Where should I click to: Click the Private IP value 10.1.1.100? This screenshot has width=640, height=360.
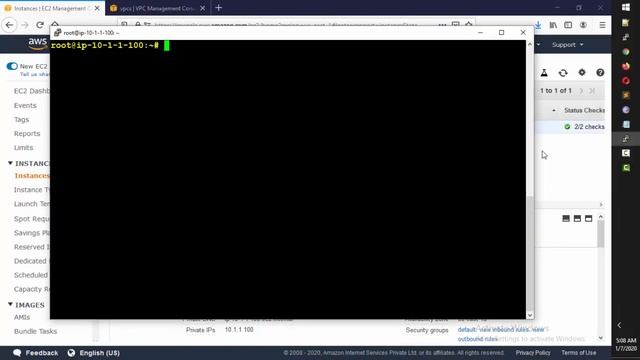[239, 329]
